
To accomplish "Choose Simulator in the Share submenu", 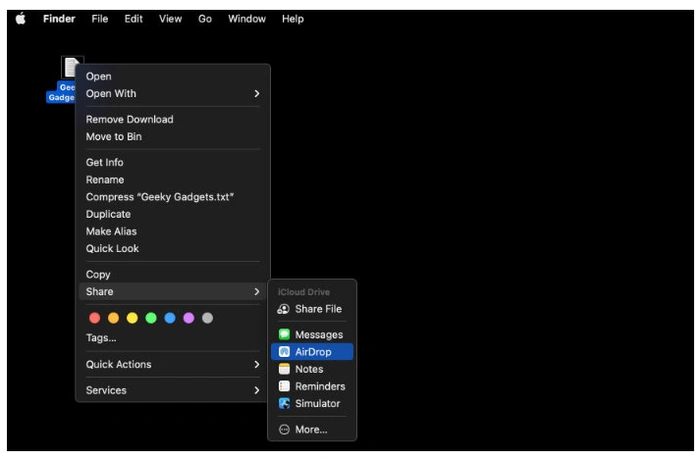I will tap(312, 403).
